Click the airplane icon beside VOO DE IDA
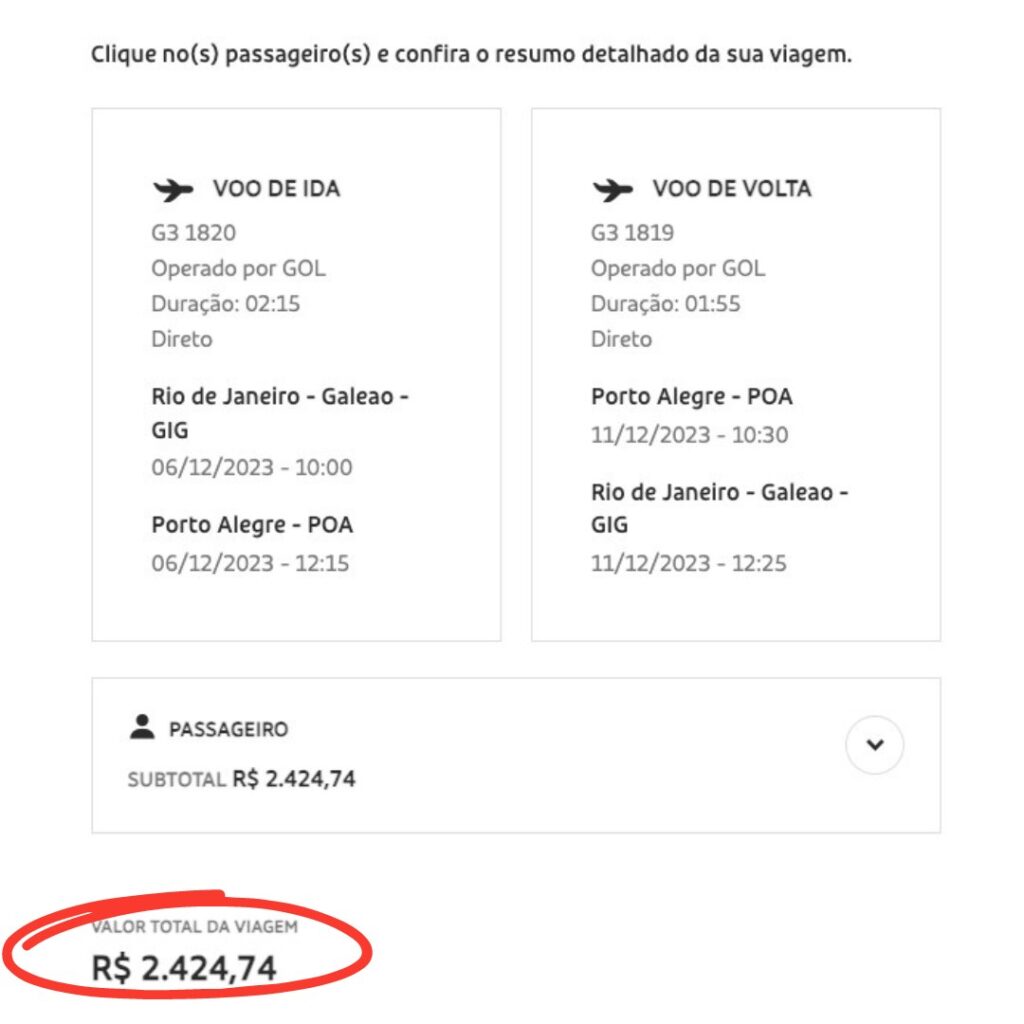1024x1024 pixels. click(x=173, y=190)
